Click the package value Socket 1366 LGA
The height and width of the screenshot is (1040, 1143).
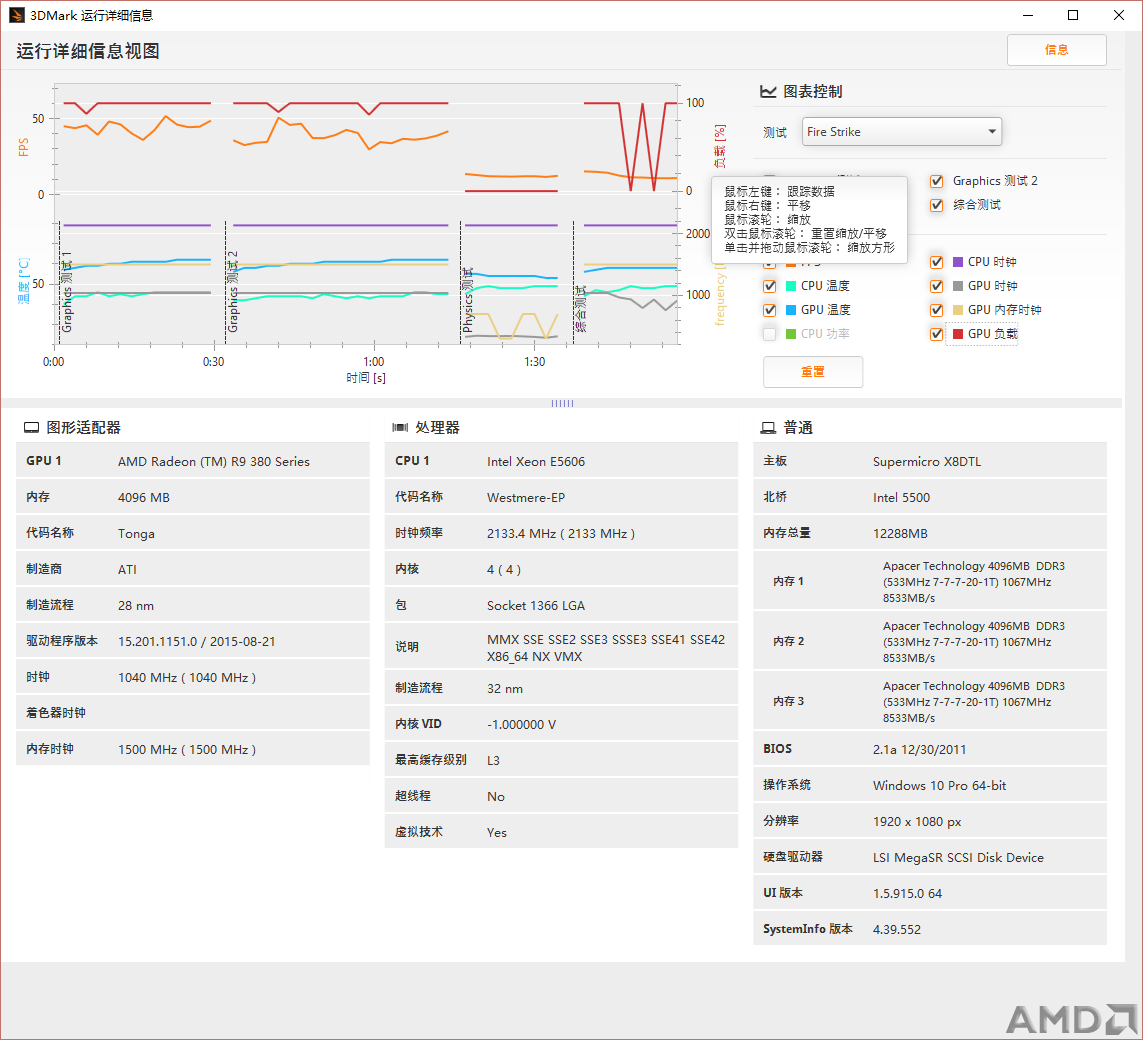tap(536, 606)
